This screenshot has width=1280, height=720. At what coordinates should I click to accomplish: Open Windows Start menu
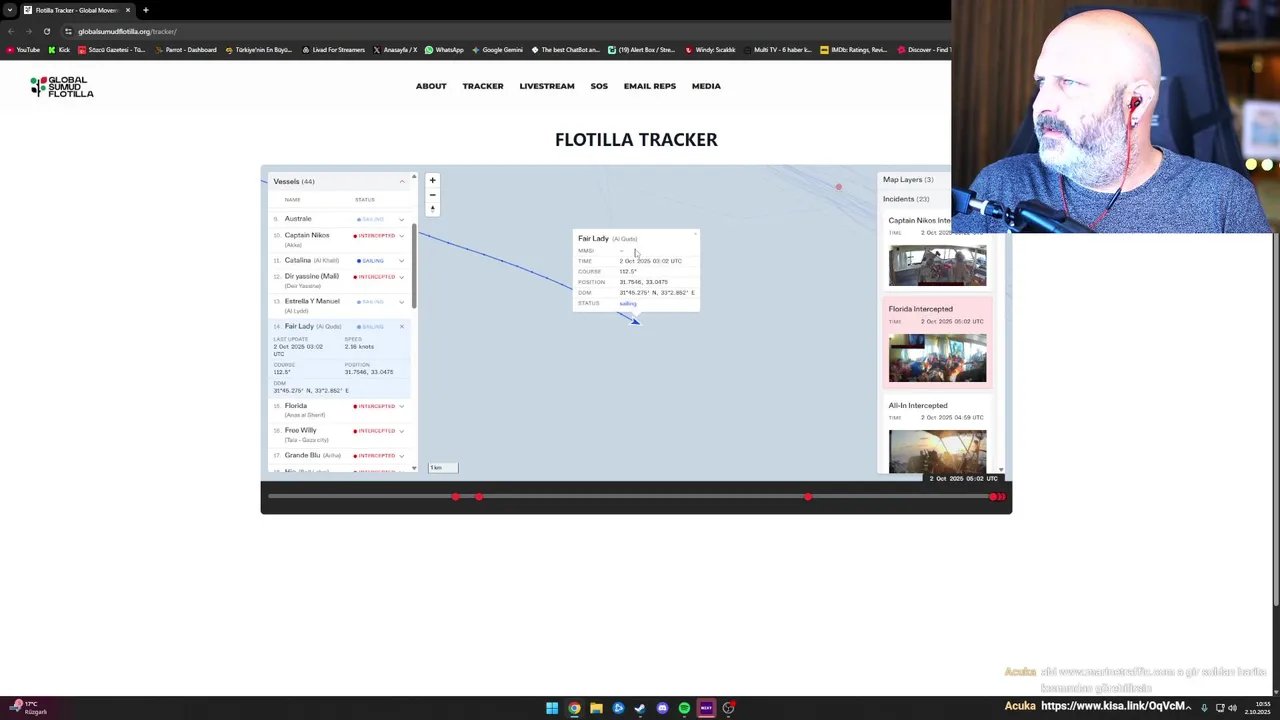coord(552,708)
